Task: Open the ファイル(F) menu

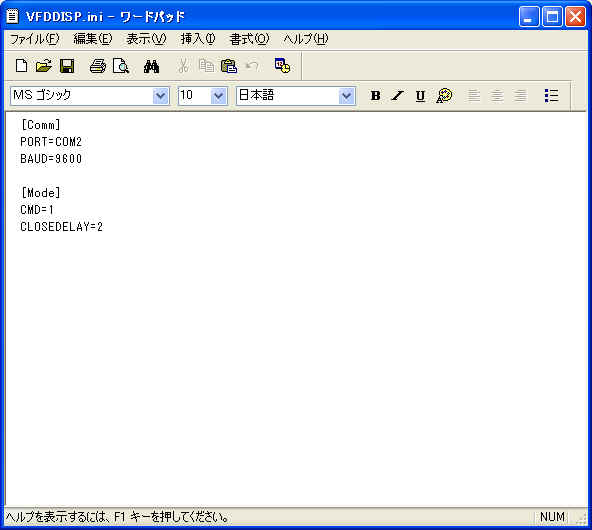Action: pyautogui.click(x=34, y=39)
